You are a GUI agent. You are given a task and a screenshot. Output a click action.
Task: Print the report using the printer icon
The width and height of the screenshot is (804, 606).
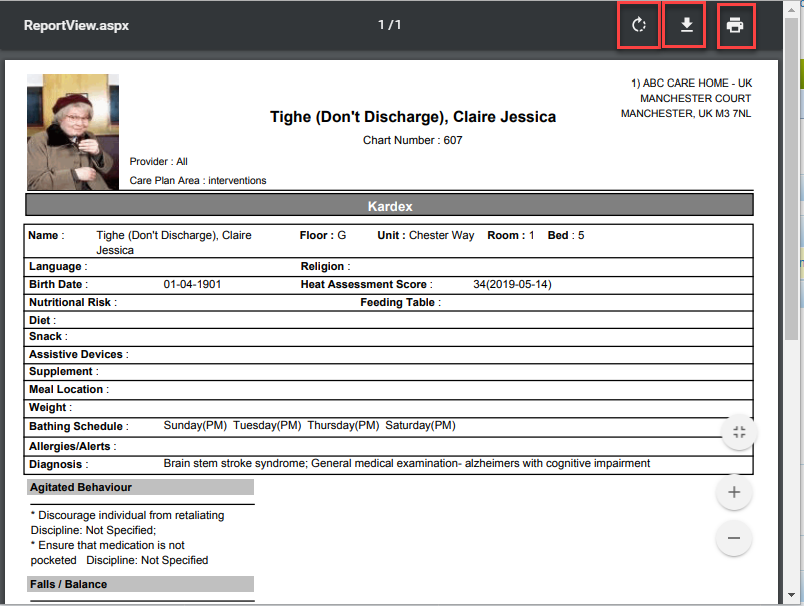click(x=735, y=25)
